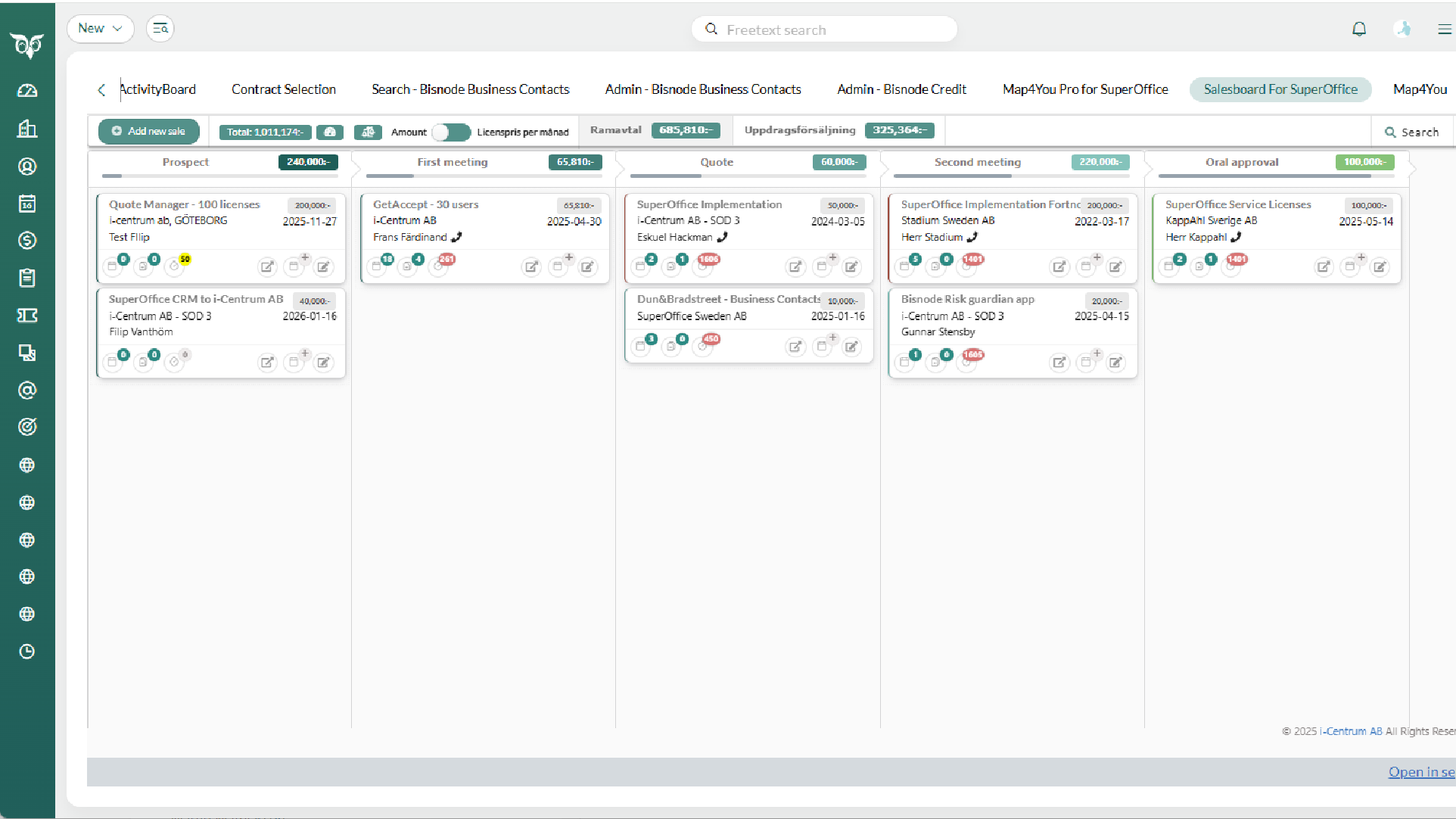Open the Email @ icon in the sidebar

click(x=27, y=390)
